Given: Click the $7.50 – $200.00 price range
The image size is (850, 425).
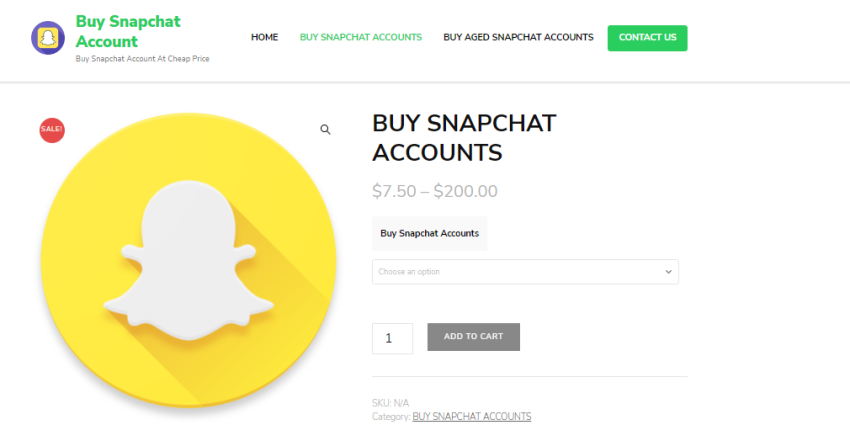Looking at the screenshot, I should pyautogui.click(x=435, y=191).
